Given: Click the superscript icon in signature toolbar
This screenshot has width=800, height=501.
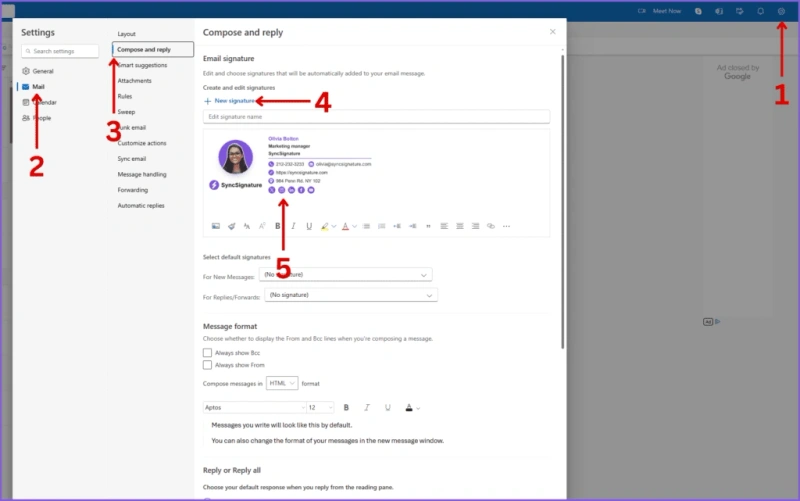Looking at the screenshot, I should (262, 226).
